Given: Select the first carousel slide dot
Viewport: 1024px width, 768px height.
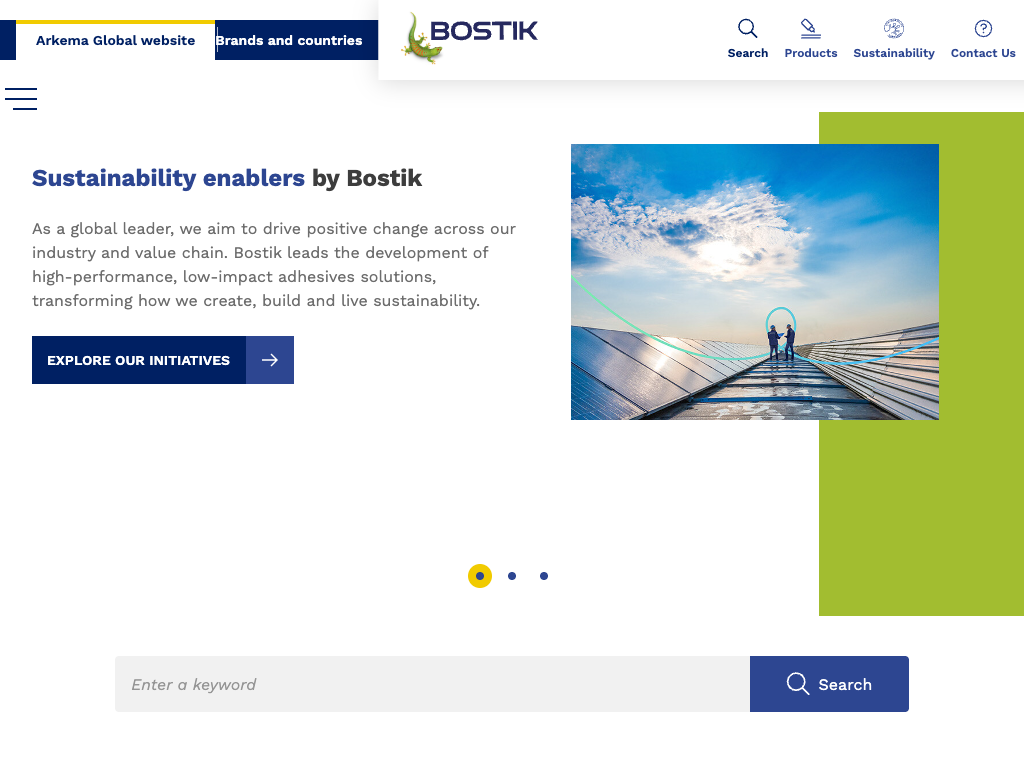Looking at the screenshot, I should point(480,576).
